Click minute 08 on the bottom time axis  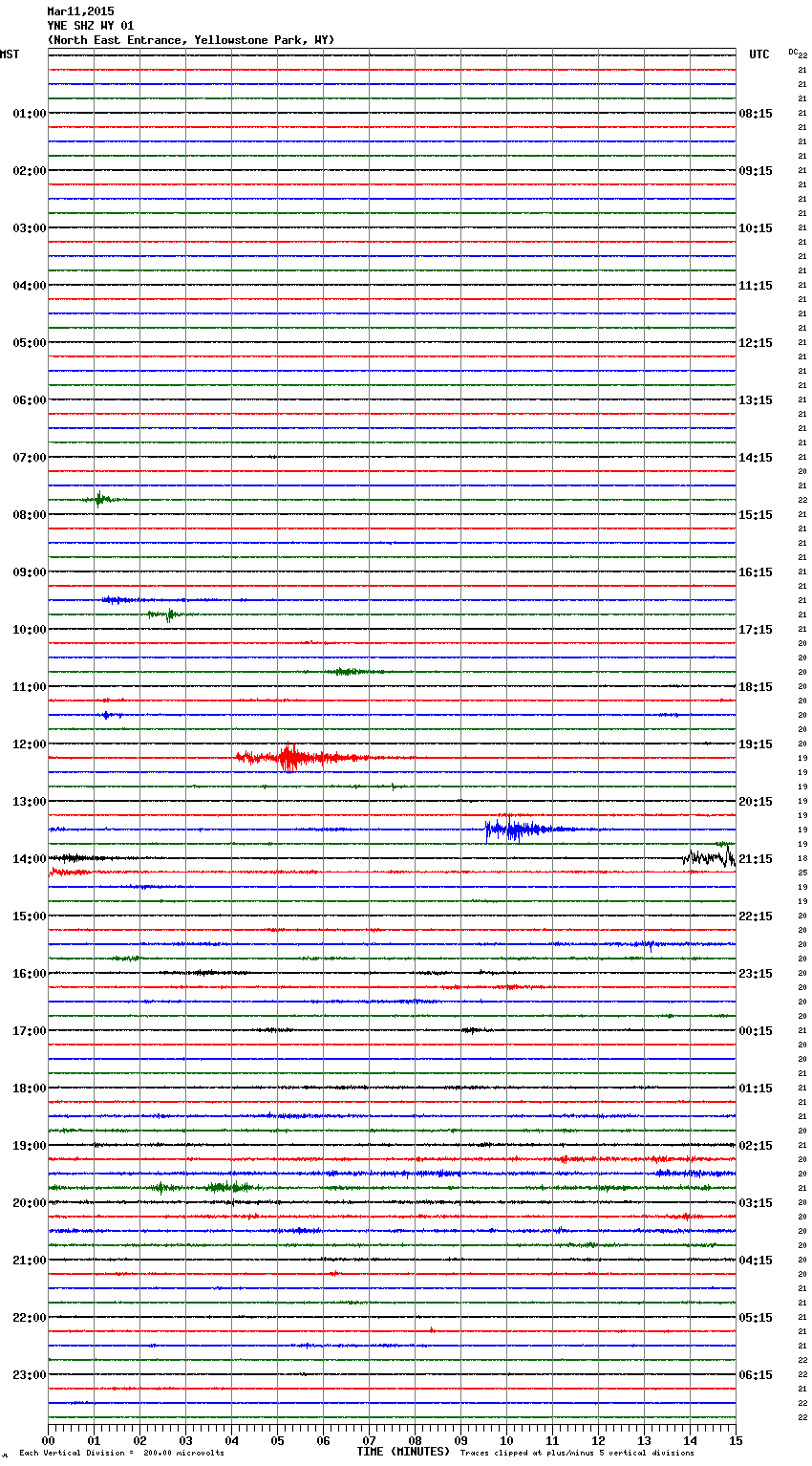point(415,1440)
